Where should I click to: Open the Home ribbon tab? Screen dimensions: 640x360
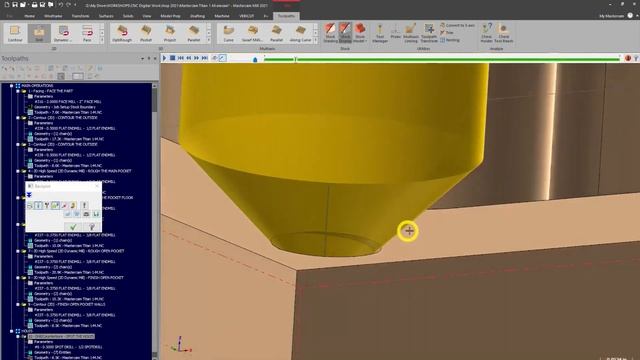pyautogui.click(x=29, y=16)
